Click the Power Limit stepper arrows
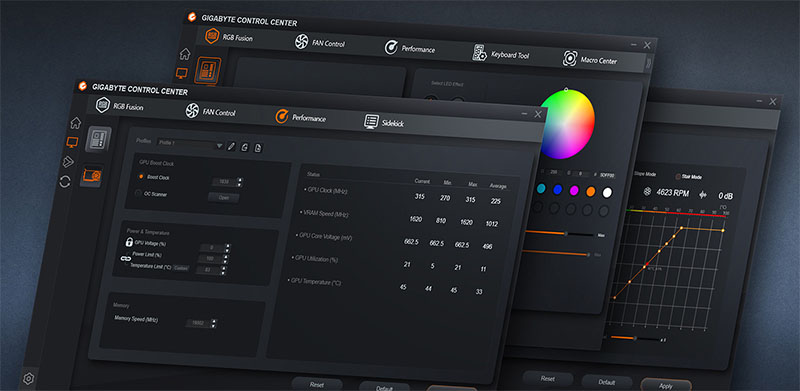The height and width of the screenshot is (391, 800). click(x=226, y=259)
